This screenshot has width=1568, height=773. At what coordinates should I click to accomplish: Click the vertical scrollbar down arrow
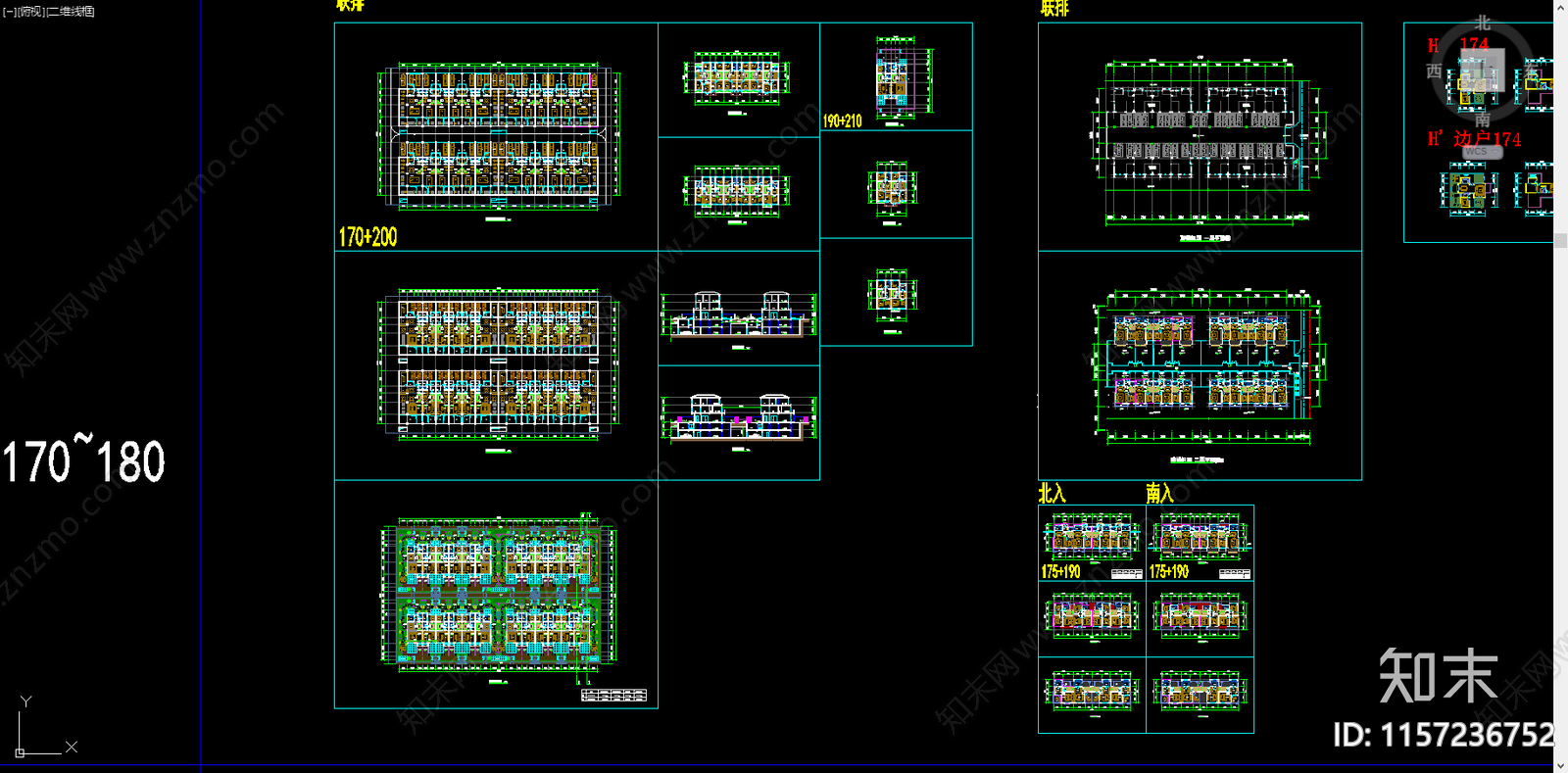(1560, 765)
